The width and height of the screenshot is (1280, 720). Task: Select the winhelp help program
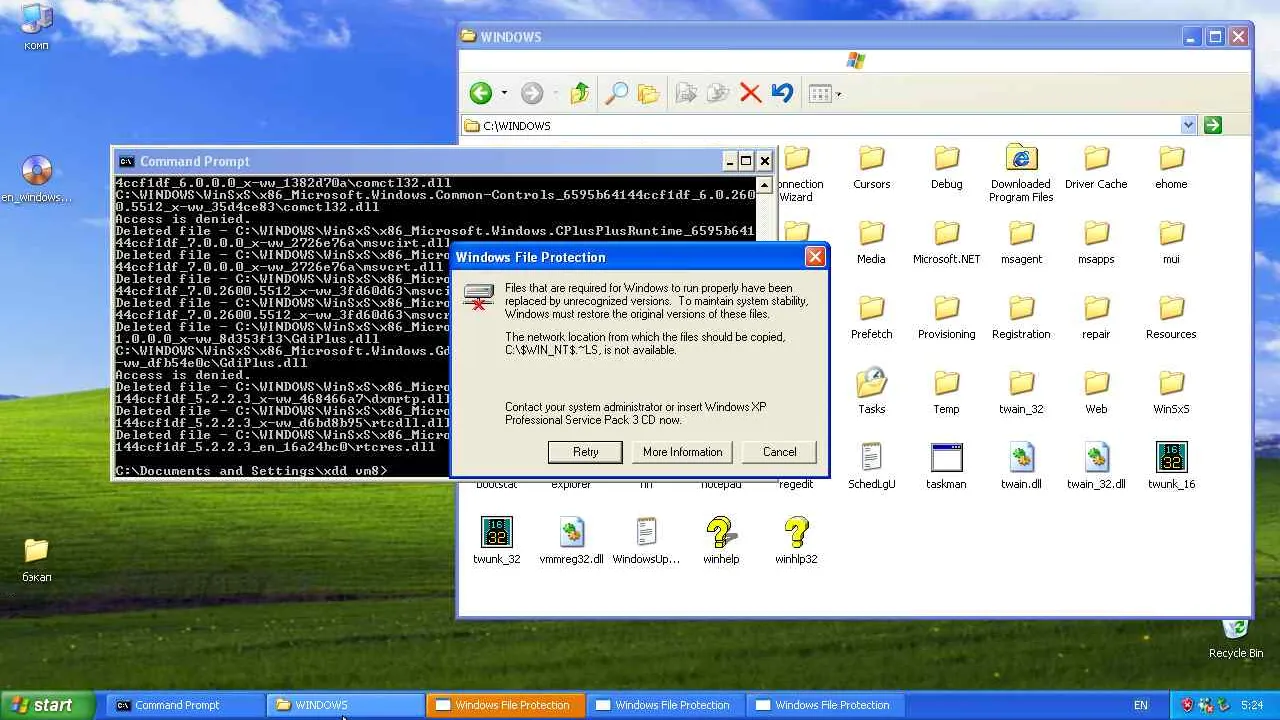pos(721,542)
